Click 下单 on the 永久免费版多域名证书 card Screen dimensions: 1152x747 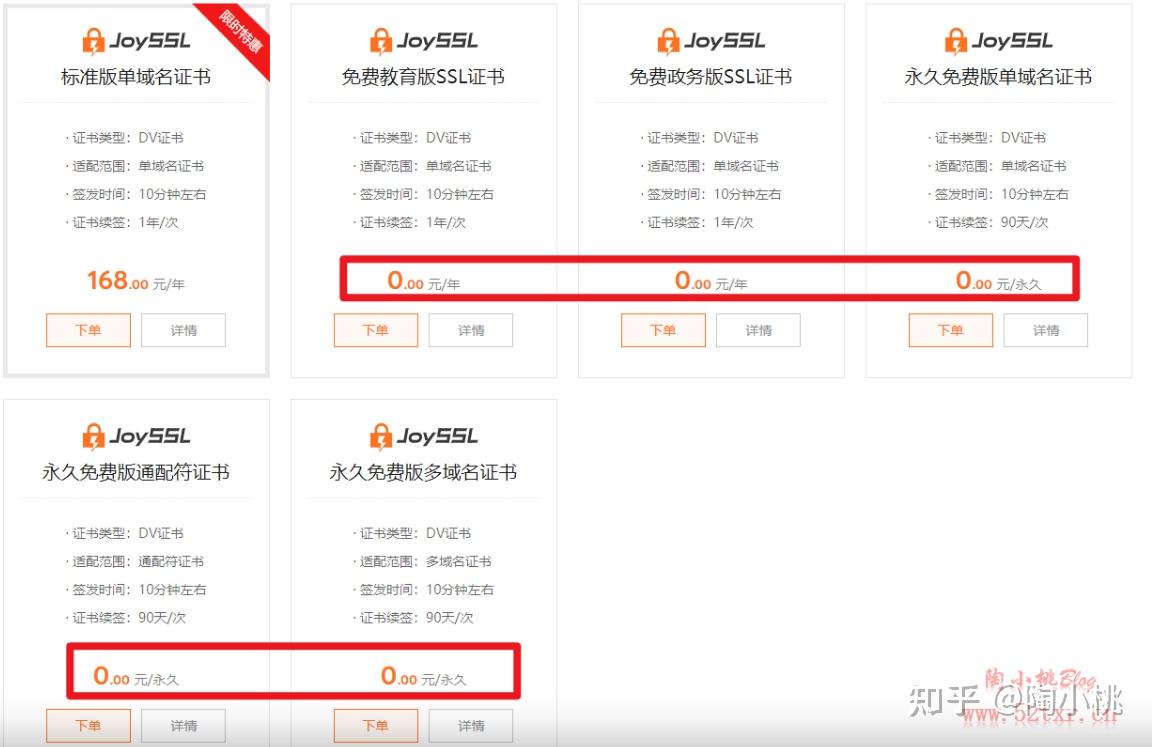pos(375,725)
